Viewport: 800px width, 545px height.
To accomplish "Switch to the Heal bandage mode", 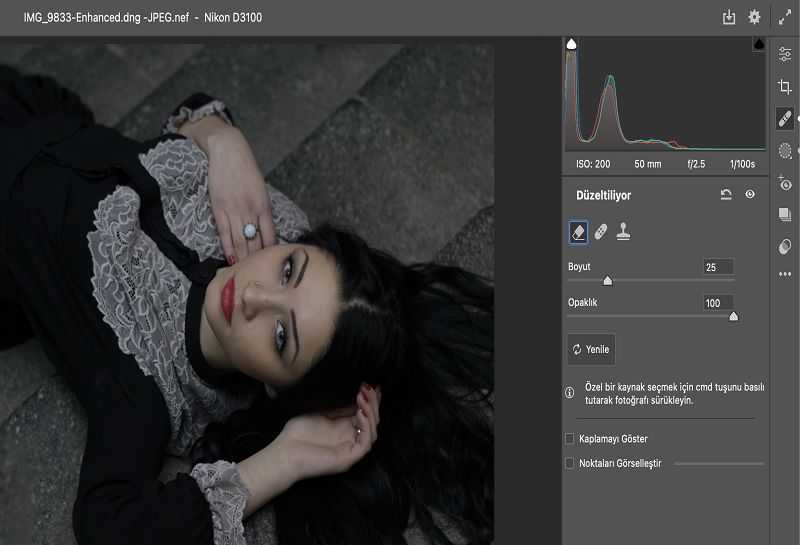I will (600, 232).
